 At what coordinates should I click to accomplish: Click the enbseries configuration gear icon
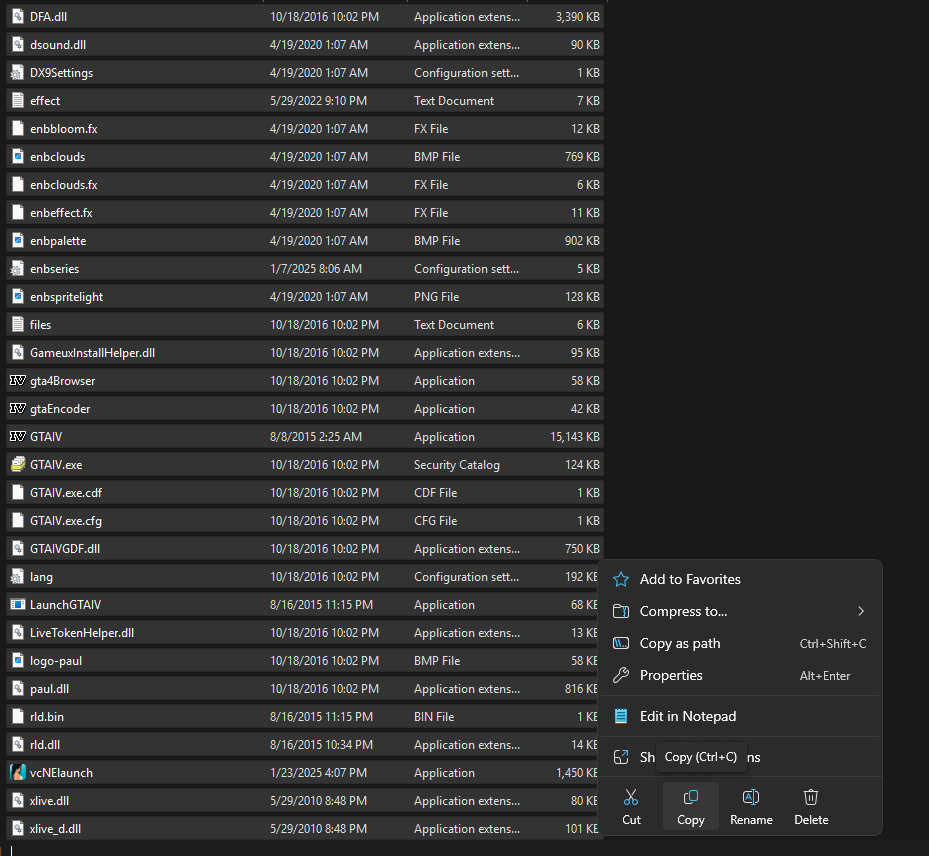(18, 268)
